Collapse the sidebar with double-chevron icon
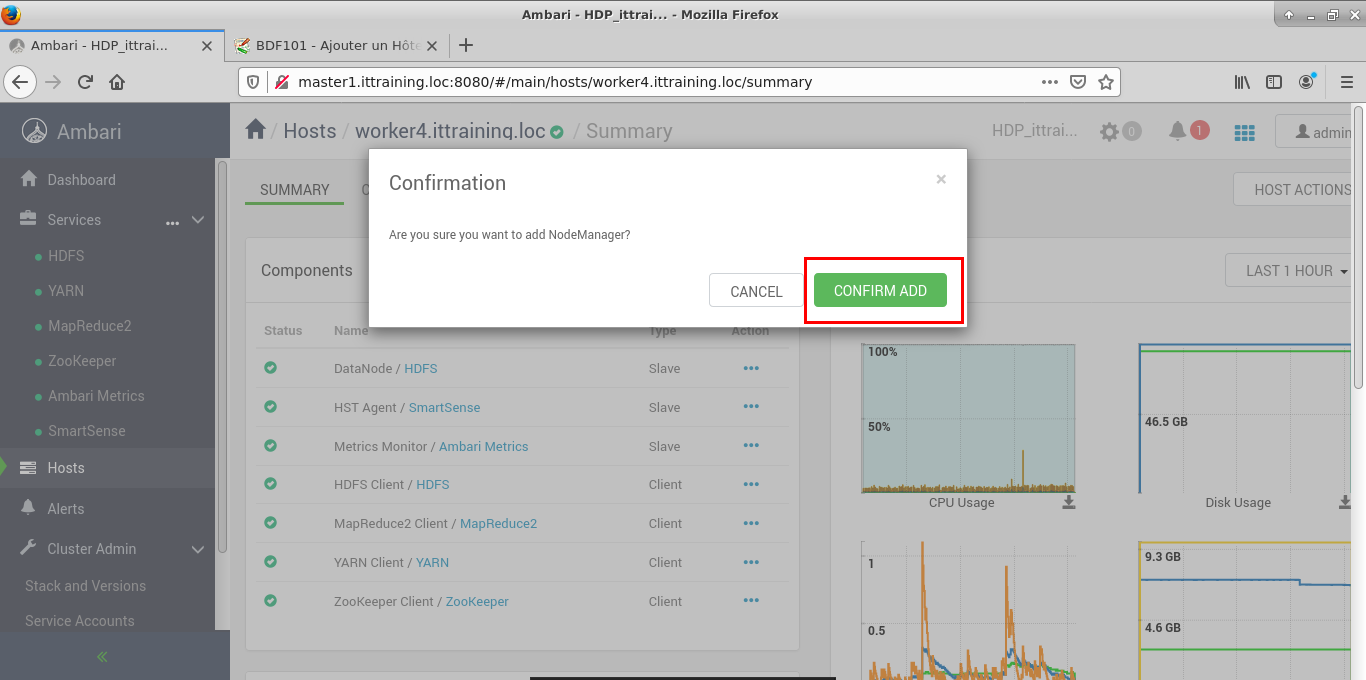This screenshot has width=1366, height=680. coord(102,657)
